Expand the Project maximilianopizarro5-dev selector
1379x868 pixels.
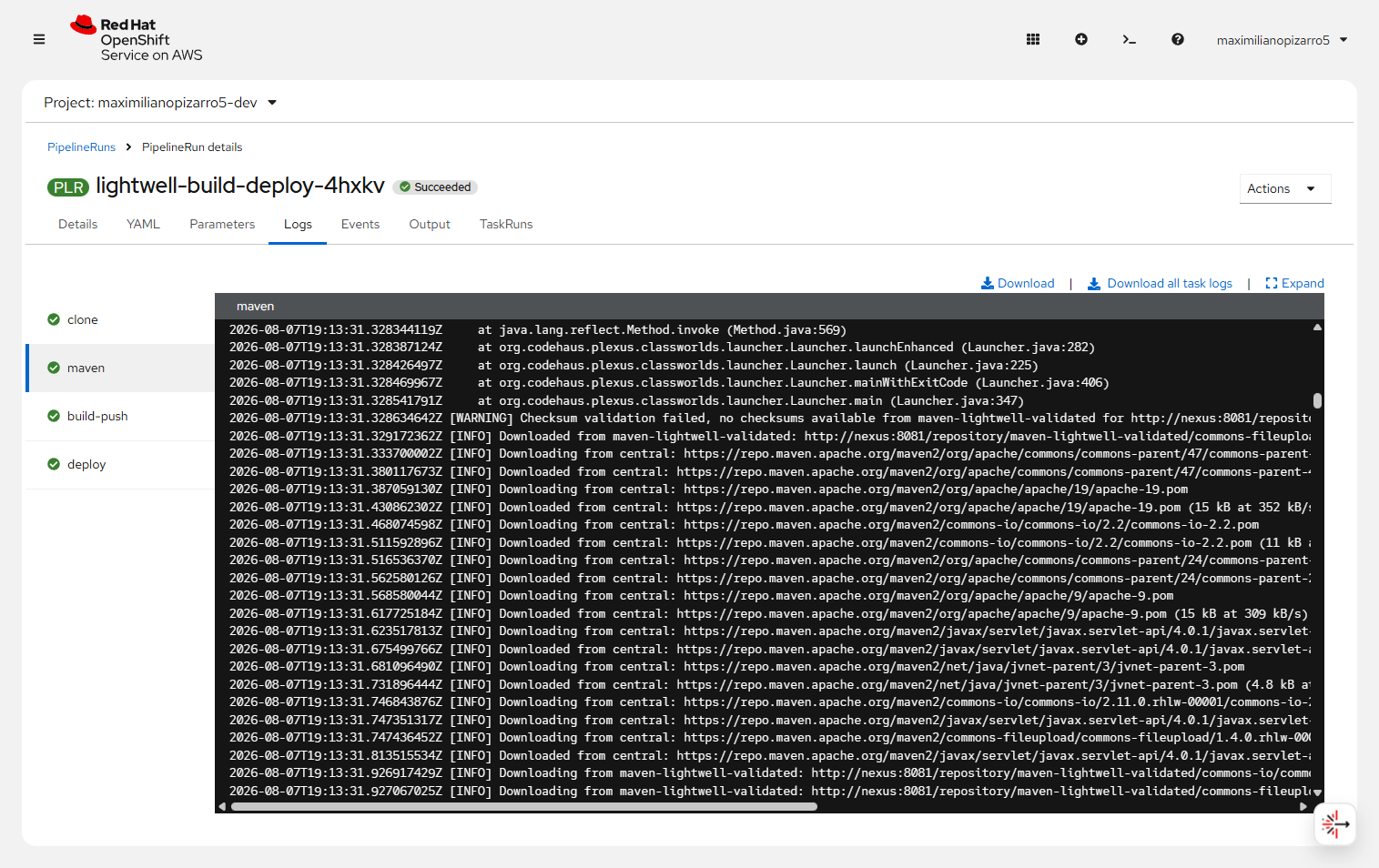160,103
